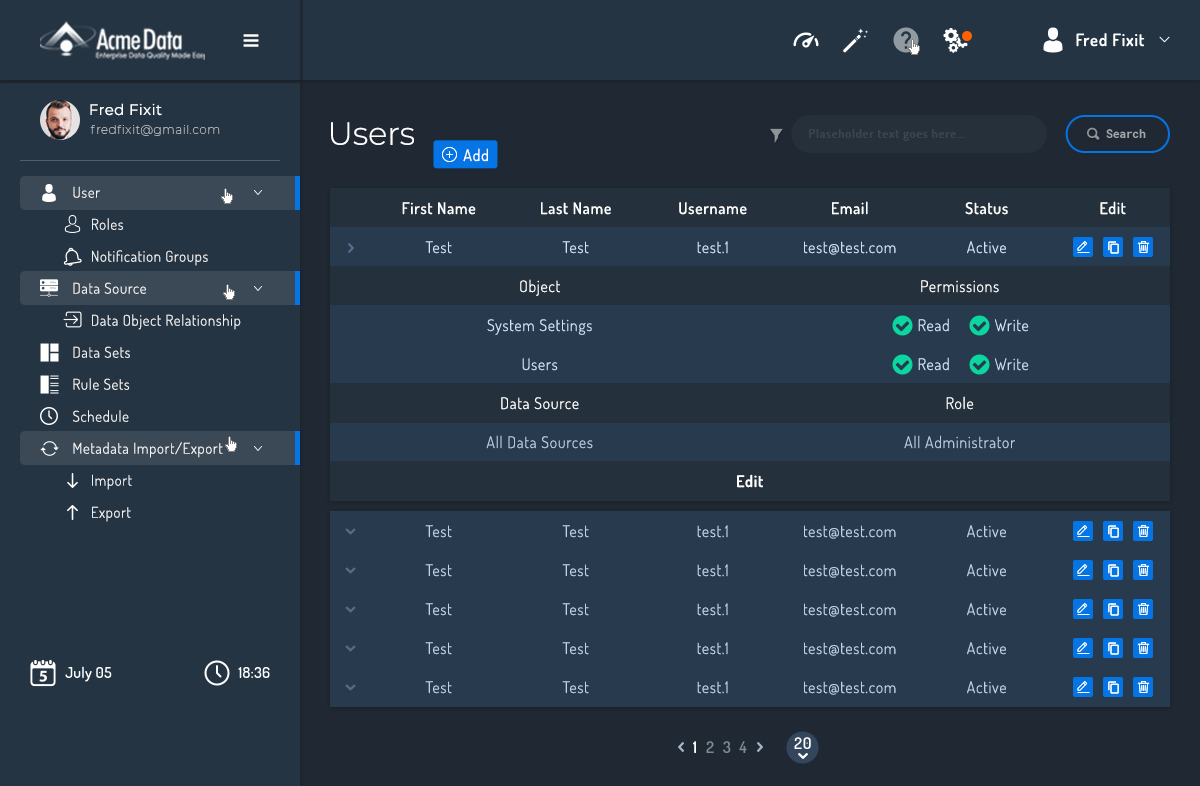The width and height of the screenshot is (1200, 786).
Task: Click edit pencil icon in first user row
Action: pos(1082,247)
